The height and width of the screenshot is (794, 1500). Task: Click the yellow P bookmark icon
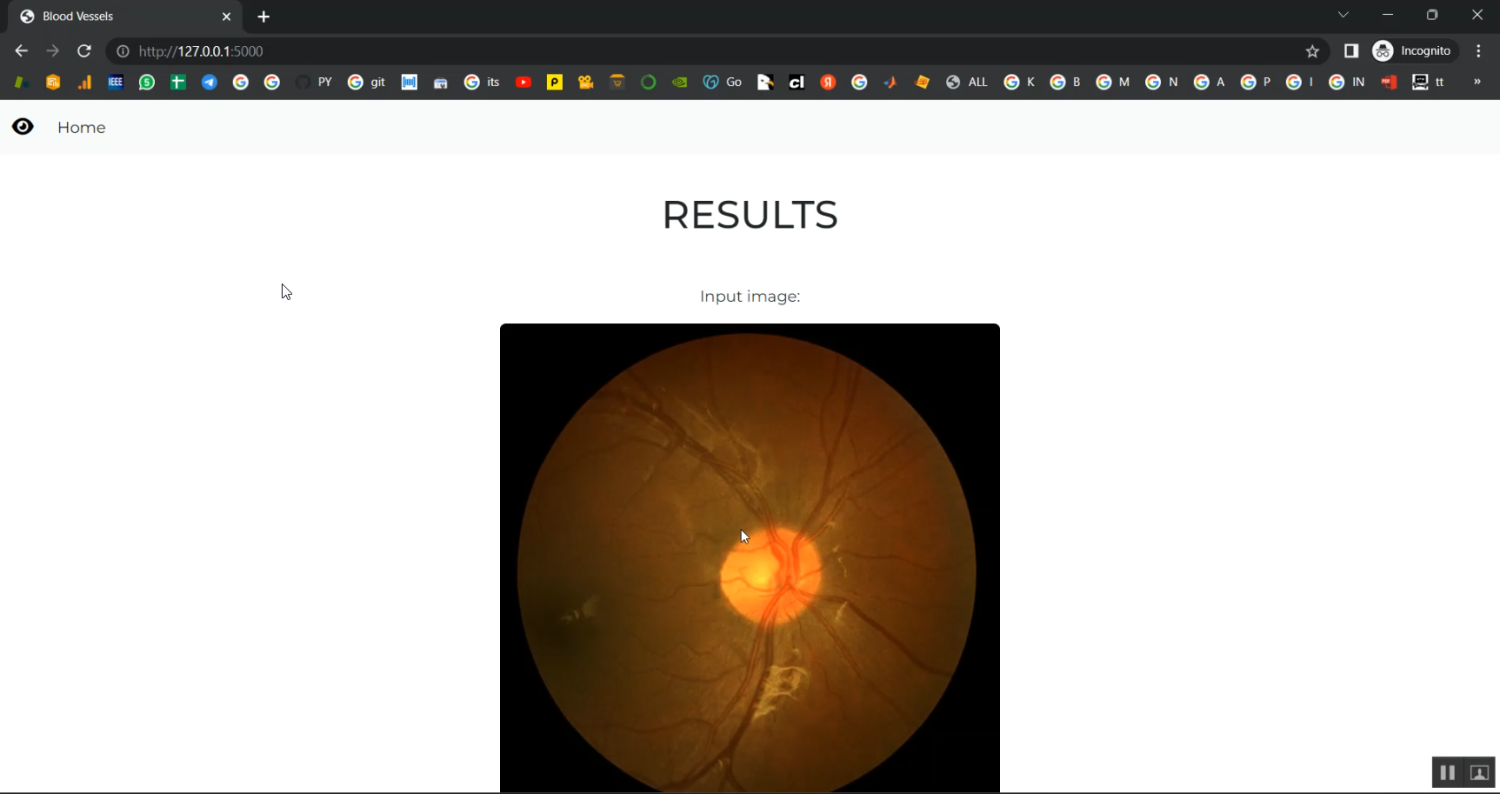pos(554,82)
